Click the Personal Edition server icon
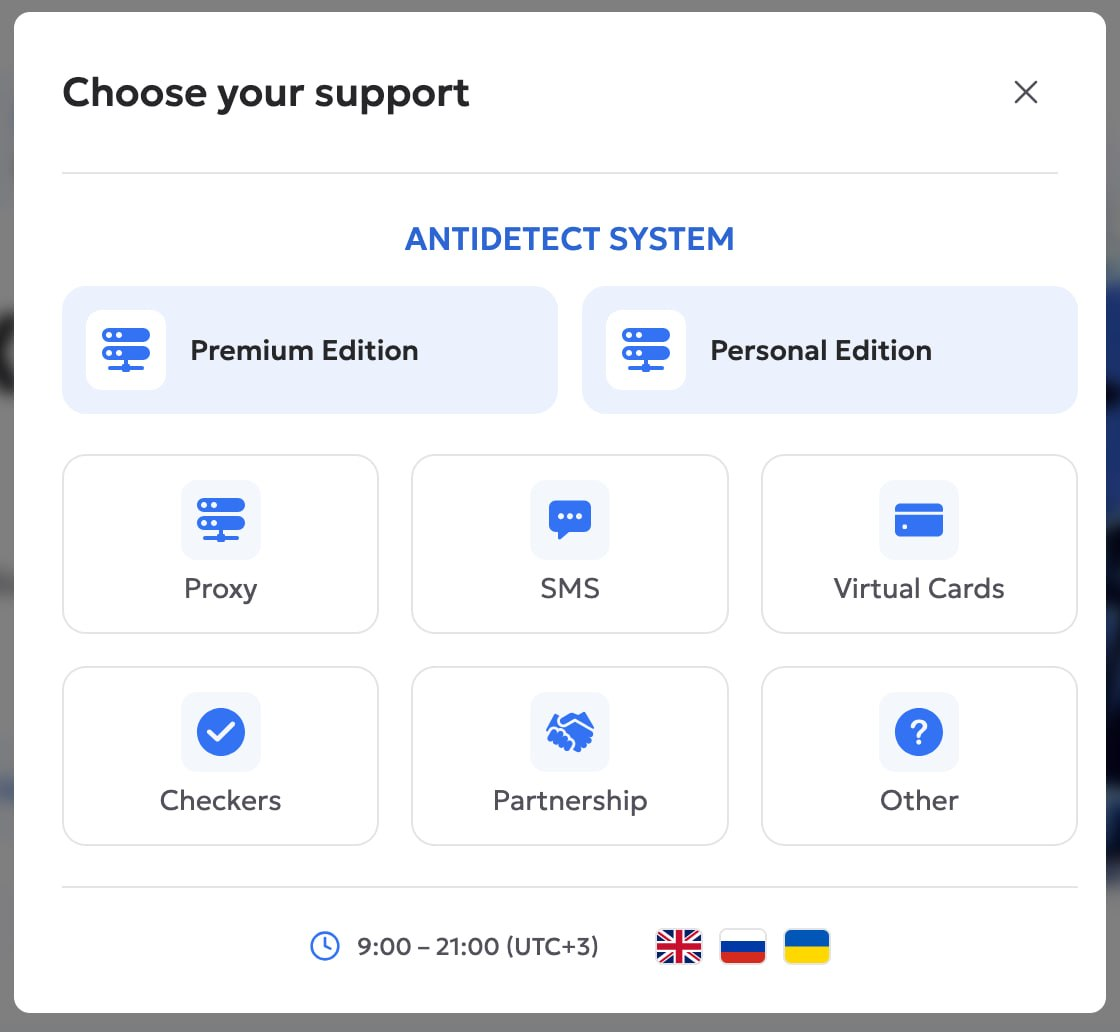 (x=646, y=350)
